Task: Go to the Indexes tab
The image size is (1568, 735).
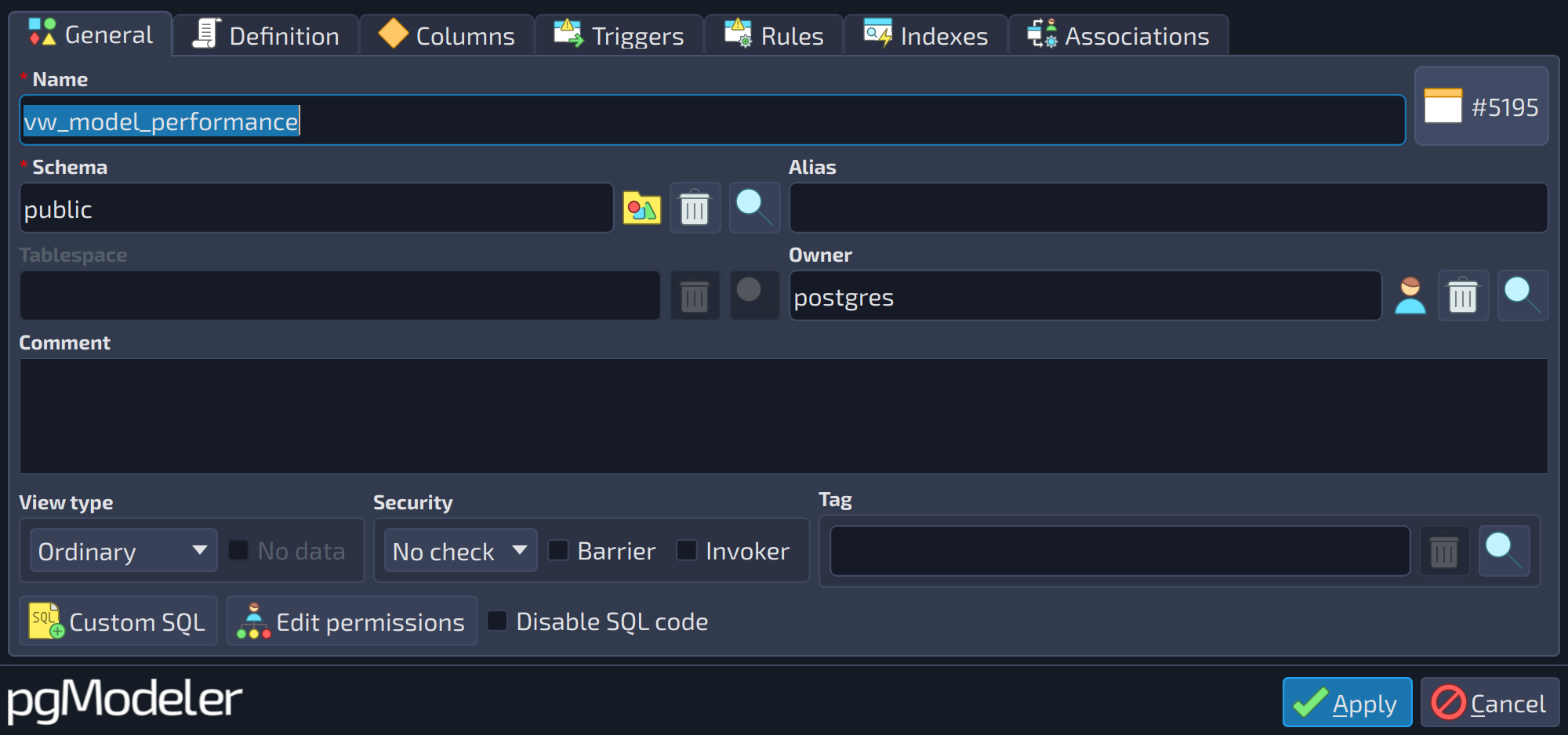Action: 926,35
